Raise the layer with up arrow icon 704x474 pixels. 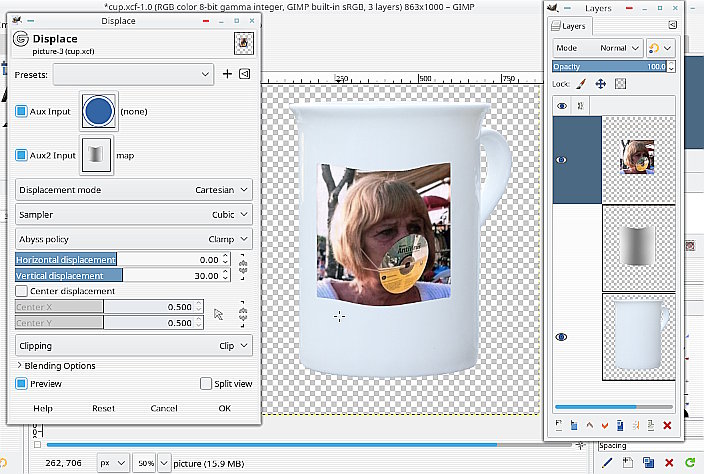pyautogui.click(x=590, y=426)
